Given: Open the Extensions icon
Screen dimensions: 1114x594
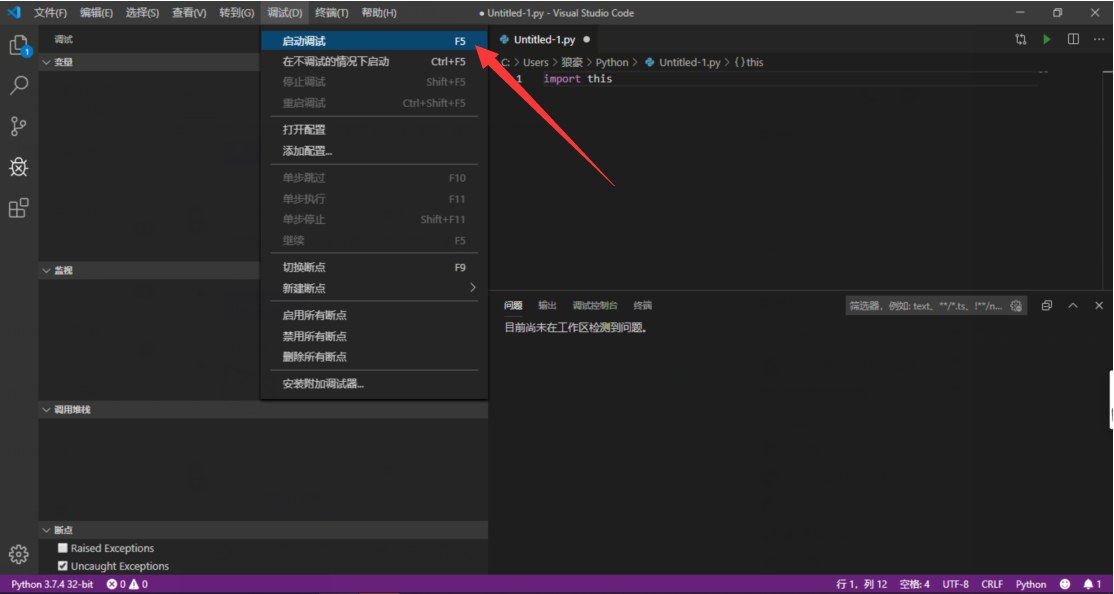Looking at the screenshot, I should (x=18, y=208).
